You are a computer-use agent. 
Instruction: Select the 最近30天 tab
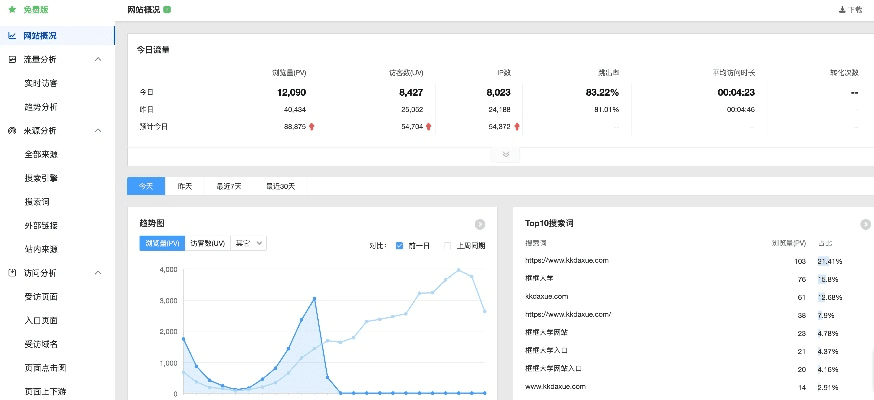tap(280, 186)
